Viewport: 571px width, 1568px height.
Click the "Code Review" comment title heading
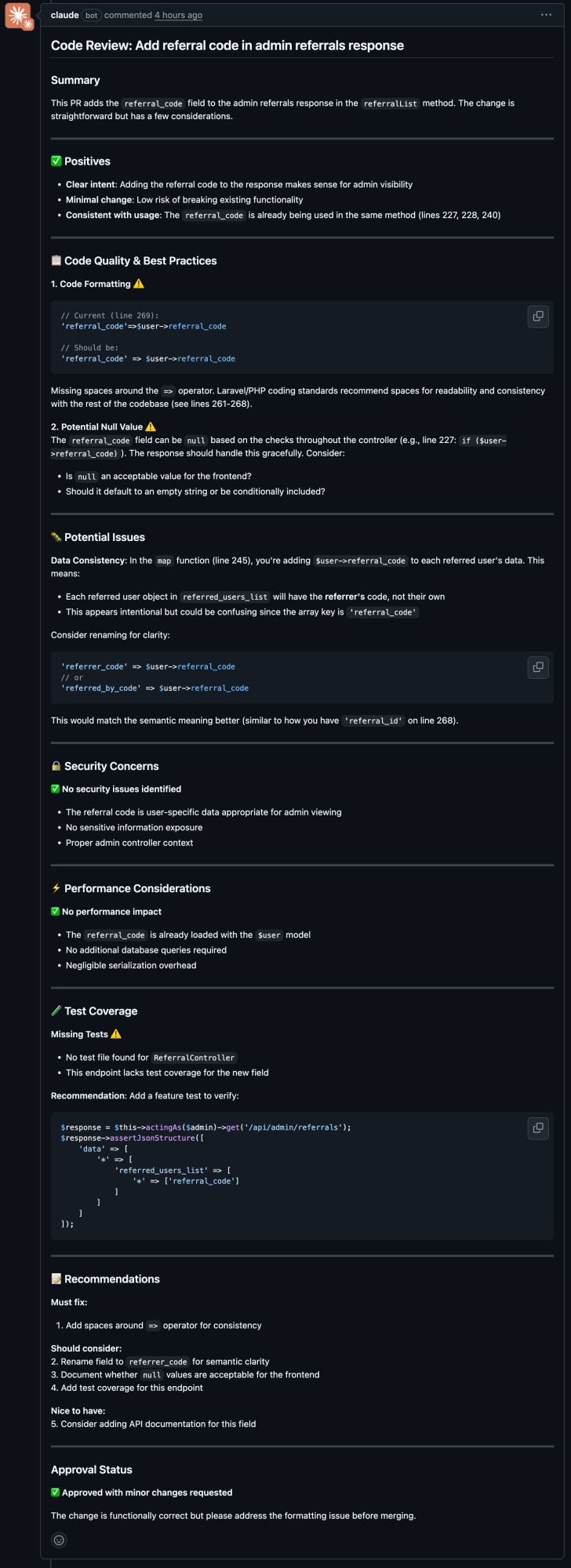227,45
